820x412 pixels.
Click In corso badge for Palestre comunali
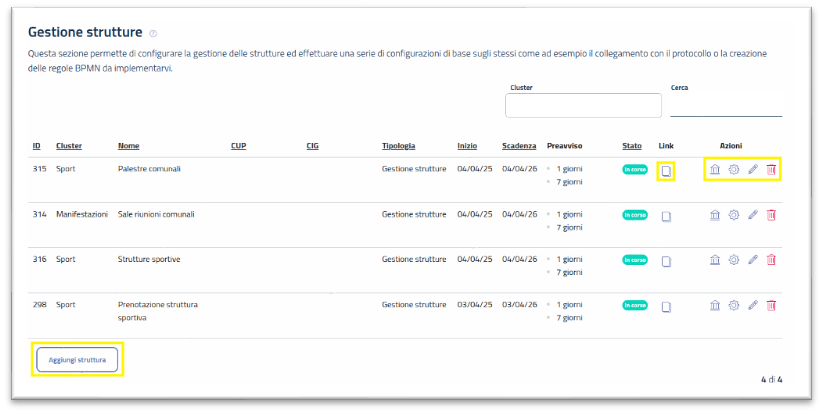[x=634, y=169]
